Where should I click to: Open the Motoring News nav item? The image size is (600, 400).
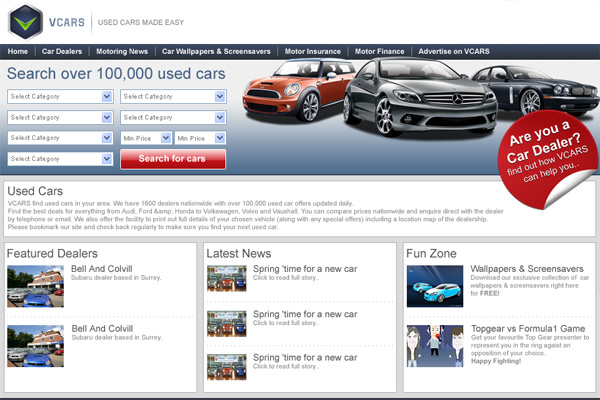122,51
